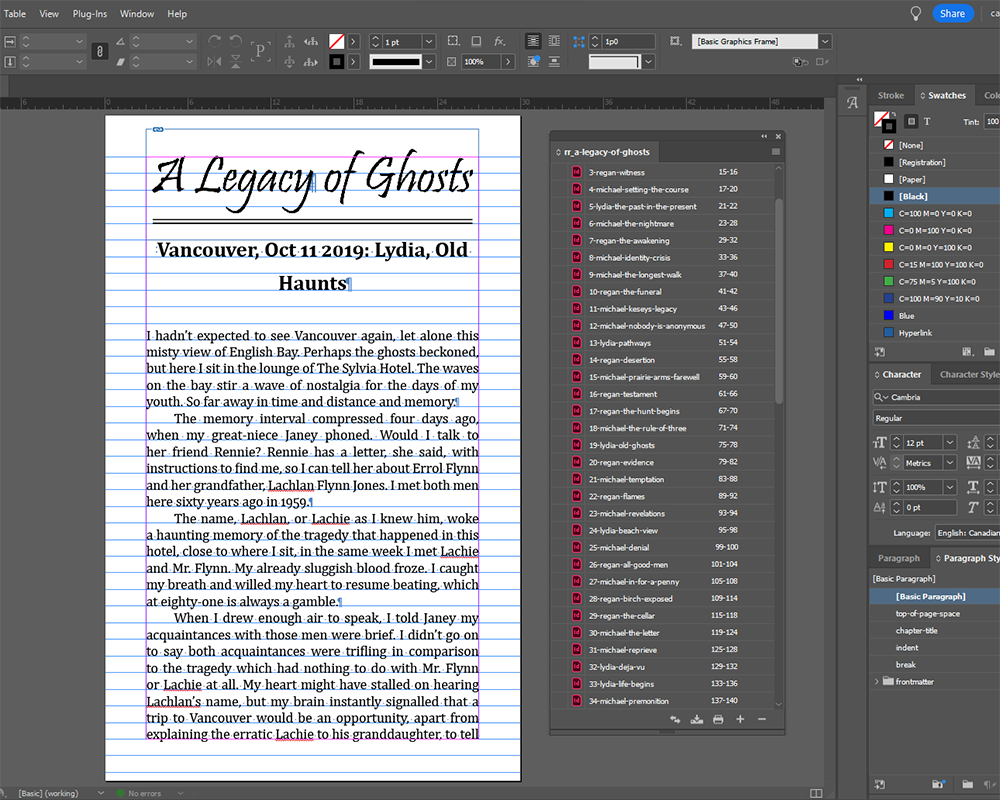Toggle constrain proportions link icon in control bar

coord(99,51)
